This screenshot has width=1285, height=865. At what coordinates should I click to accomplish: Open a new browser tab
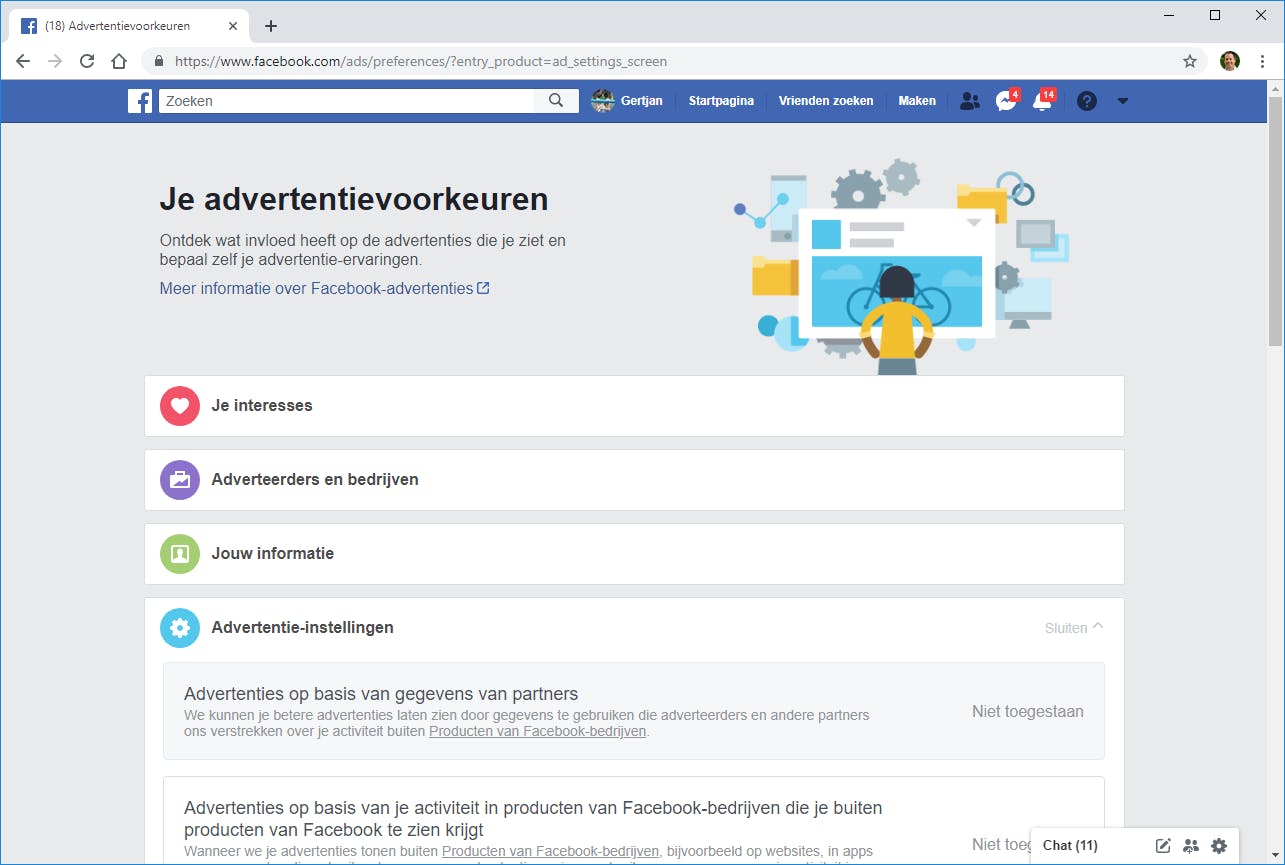(270, 26)
